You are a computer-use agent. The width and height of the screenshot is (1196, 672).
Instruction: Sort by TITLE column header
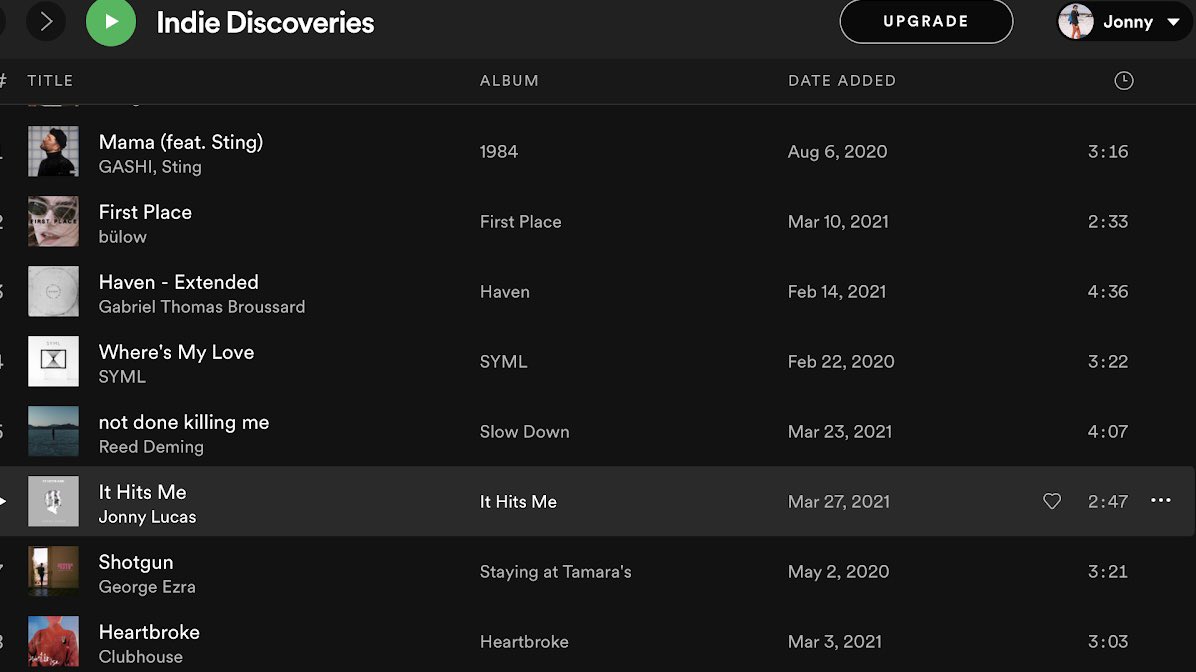pos(50,80)
